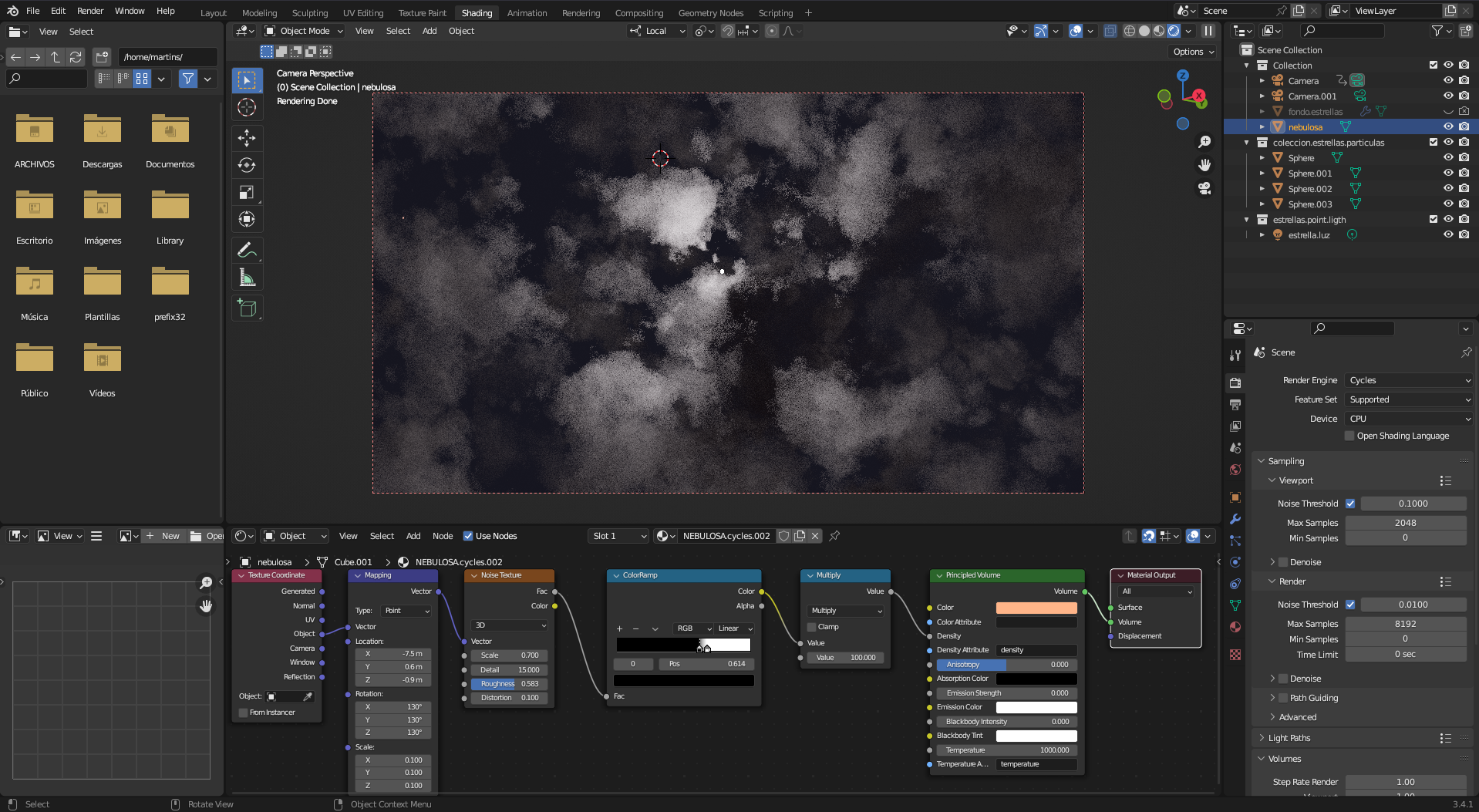Viewport: 1479px width, 812px height.
Task: Select the Rotate tool
Action: (247, 165)
